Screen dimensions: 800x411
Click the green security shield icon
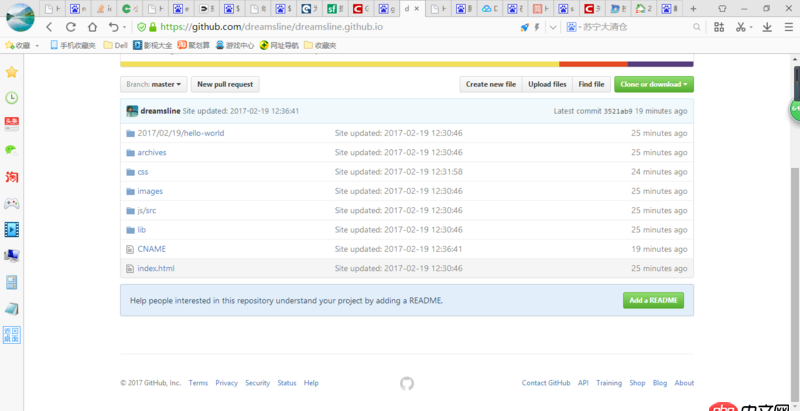pos(141,27)
